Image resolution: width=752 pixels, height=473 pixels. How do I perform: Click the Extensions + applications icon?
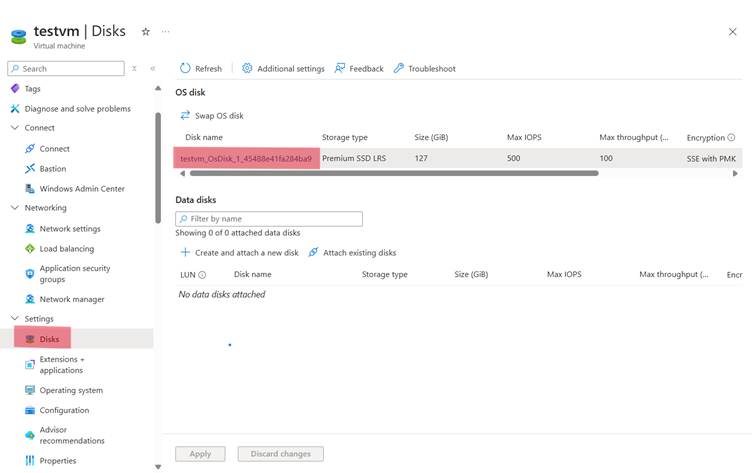[x=30, y=365]
